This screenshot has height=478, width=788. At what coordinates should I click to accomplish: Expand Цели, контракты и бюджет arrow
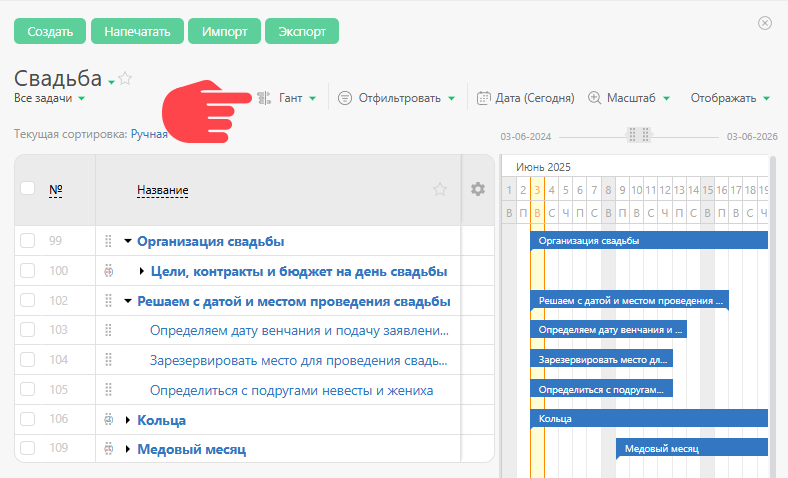coord(142,271)
